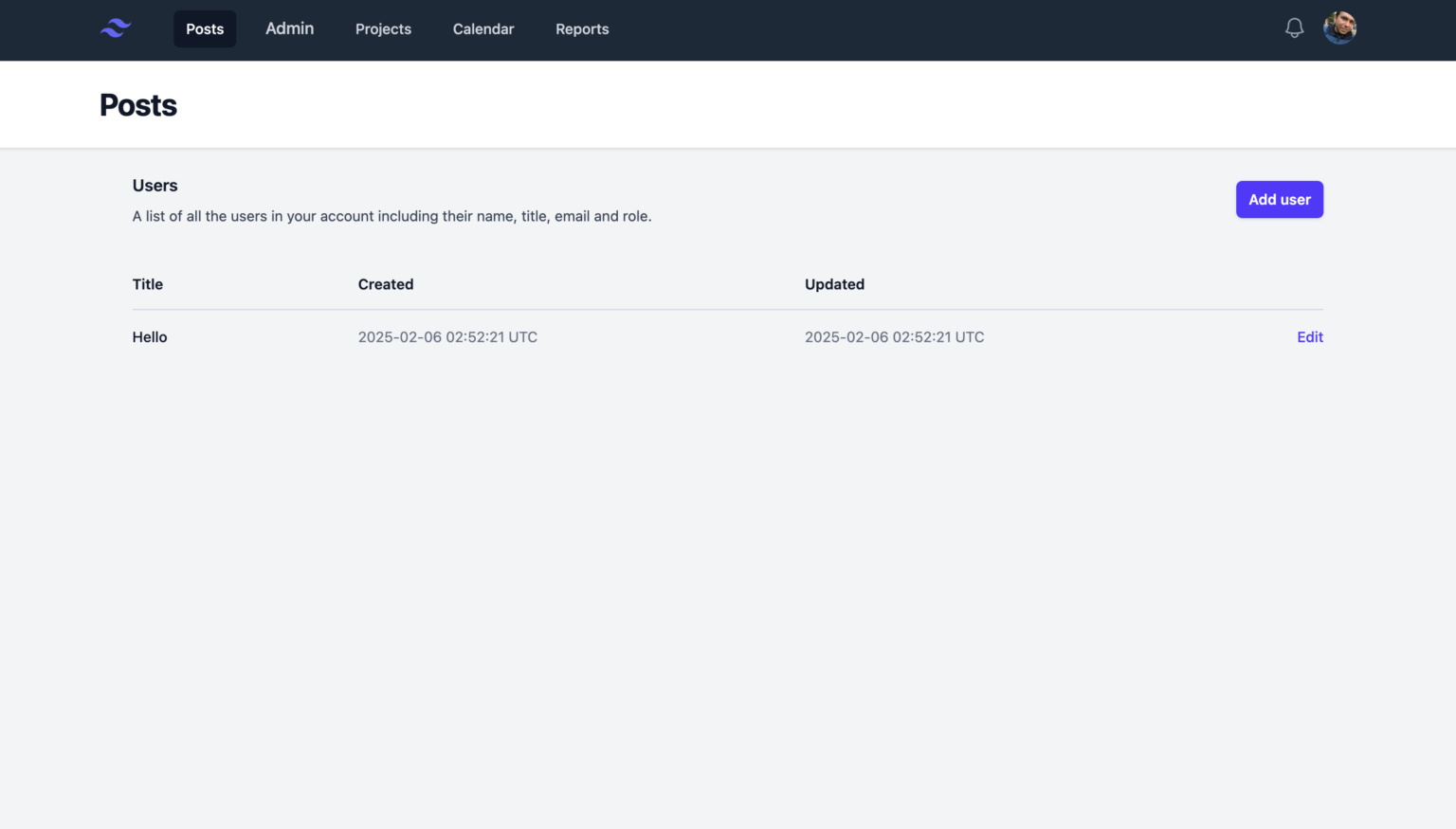
Task: Click the Tailwind wave logo
Action: tap(116, 28)
